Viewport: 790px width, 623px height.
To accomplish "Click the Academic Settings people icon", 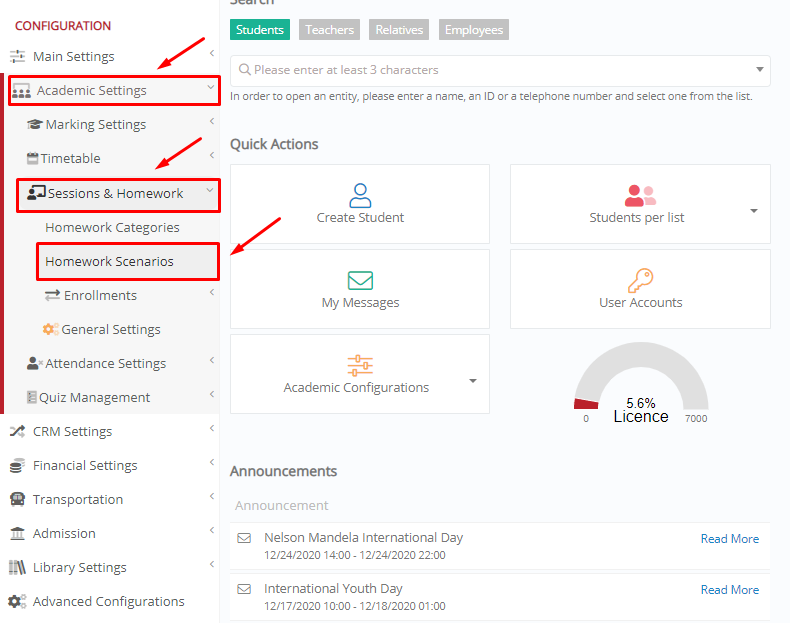I will (x=21, y=91).
